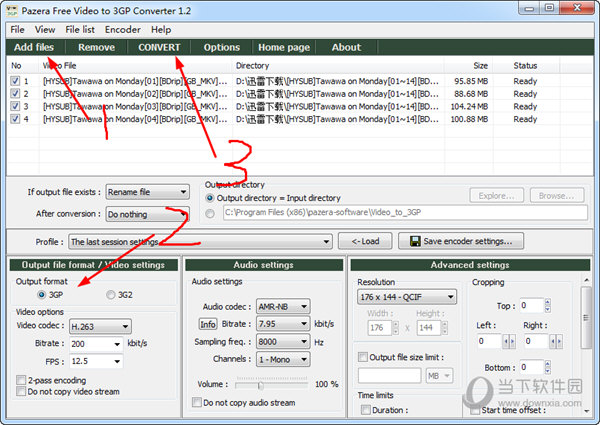This screenshot has height=425, width=600.
Task: Click cropping Left value field
Action: (x=489, y=341)
